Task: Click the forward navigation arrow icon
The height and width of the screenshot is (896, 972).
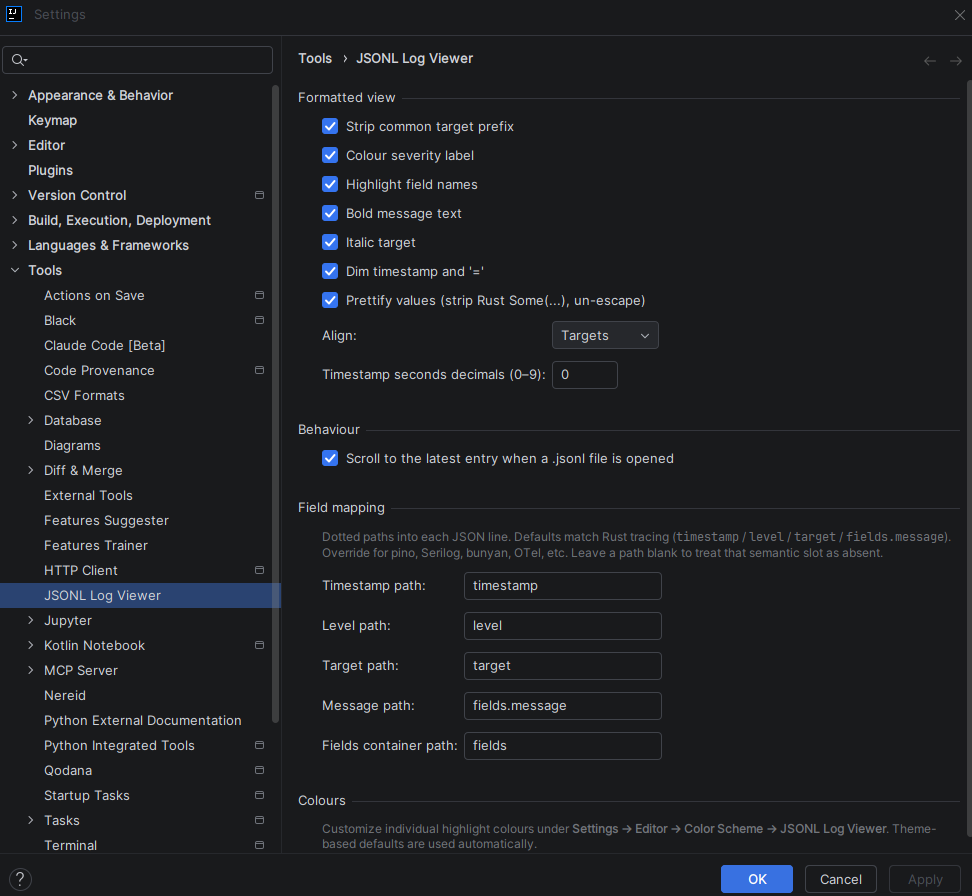Action: coord(956,61)
